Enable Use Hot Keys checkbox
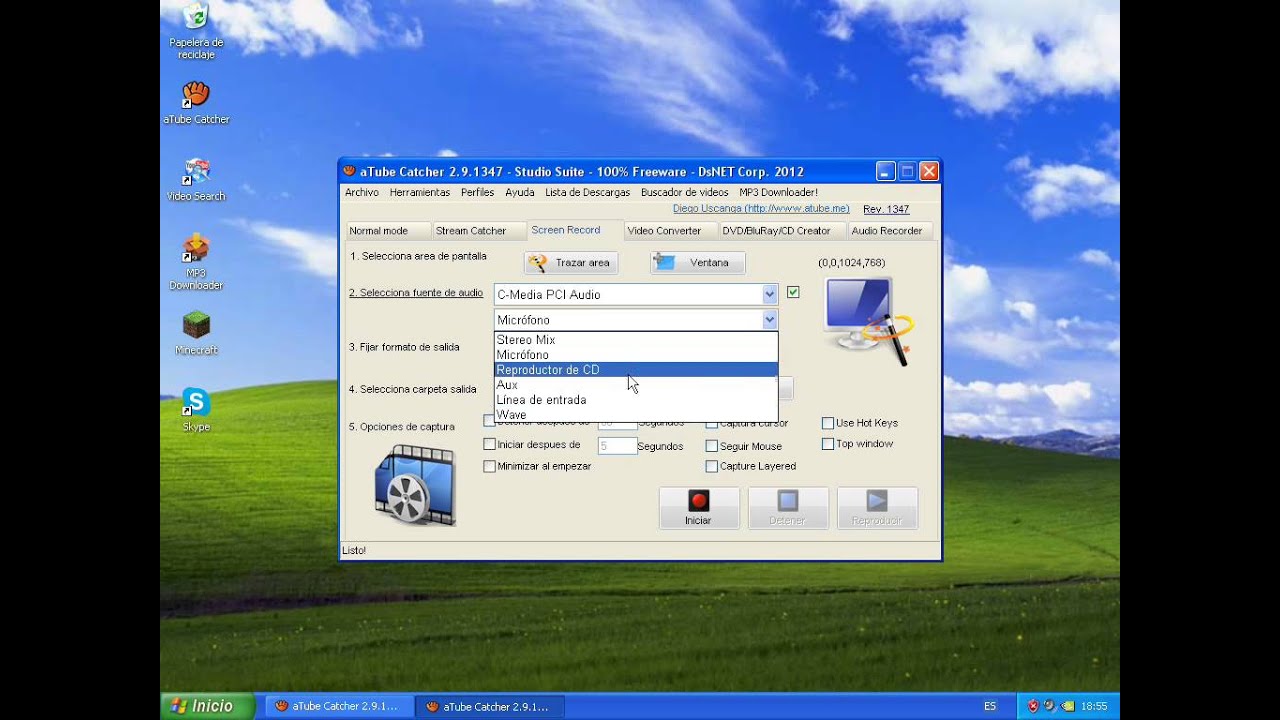This screenshot has height=720, width=1280. [x=828, y=423]
